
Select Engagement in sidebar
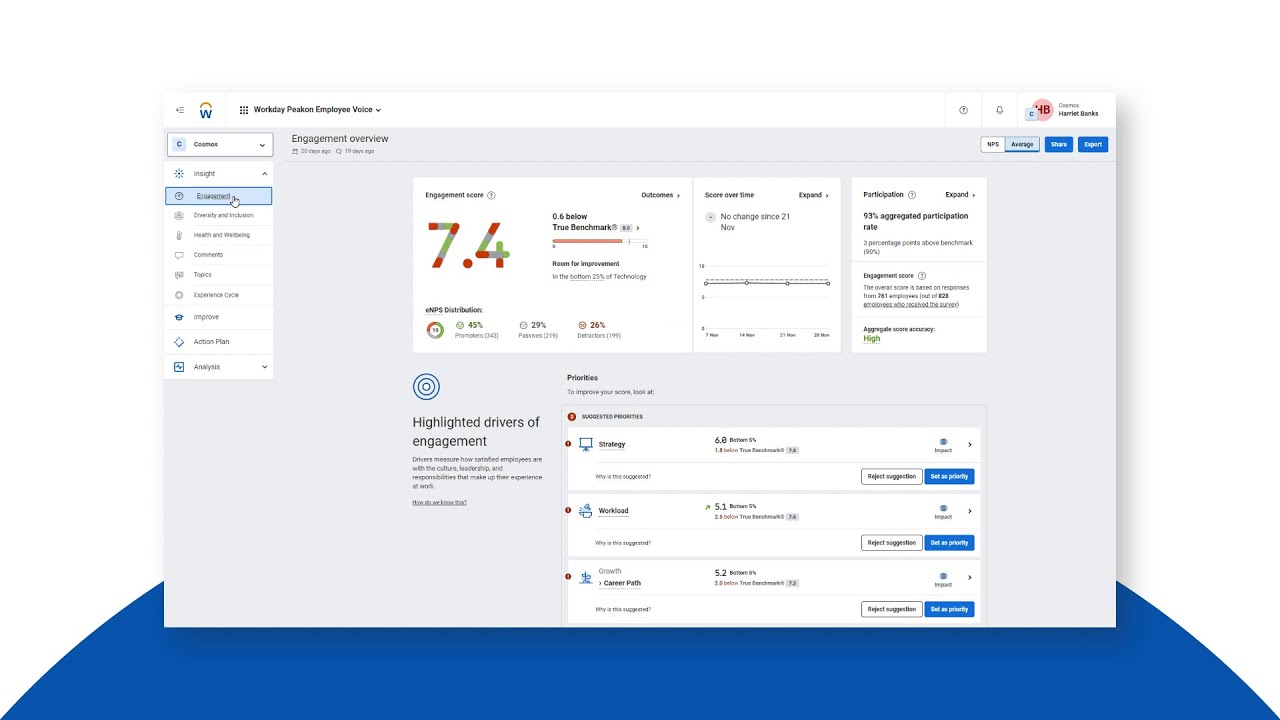click(218, 196)
